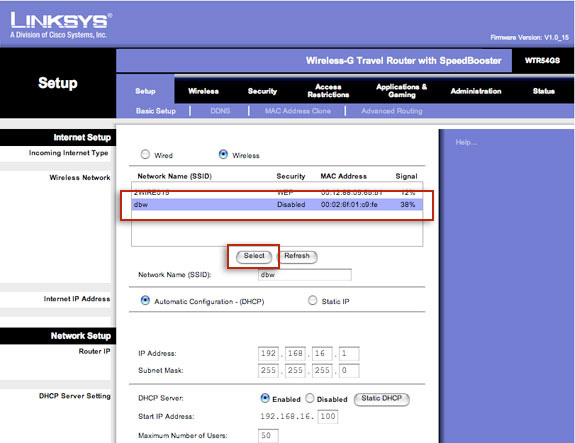Click the Signal column header
Screen dimensions: 575x443
pyautogui.click(x=406, y=176)
